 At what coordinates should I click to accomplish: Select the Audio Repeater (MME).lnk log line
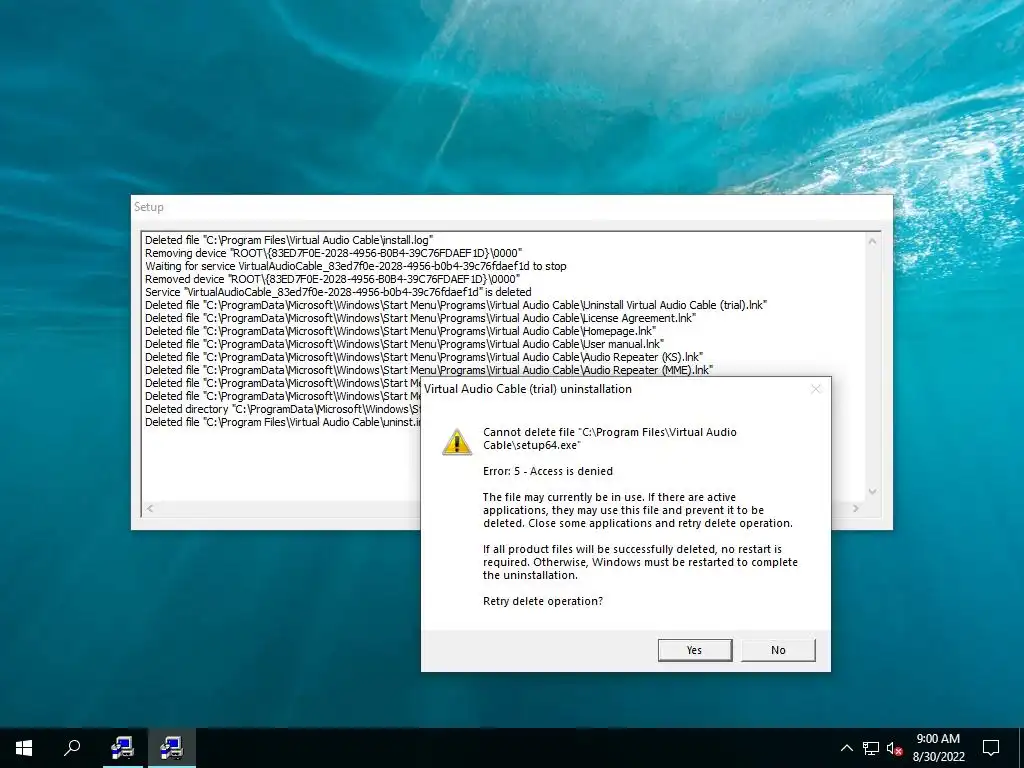click(x=429, y=370)
